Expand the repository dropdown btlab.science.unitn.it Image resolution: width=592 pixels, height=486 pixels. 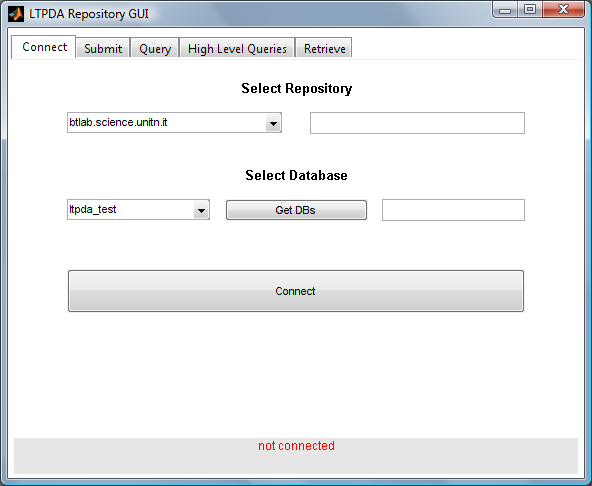tap(174, 123)
